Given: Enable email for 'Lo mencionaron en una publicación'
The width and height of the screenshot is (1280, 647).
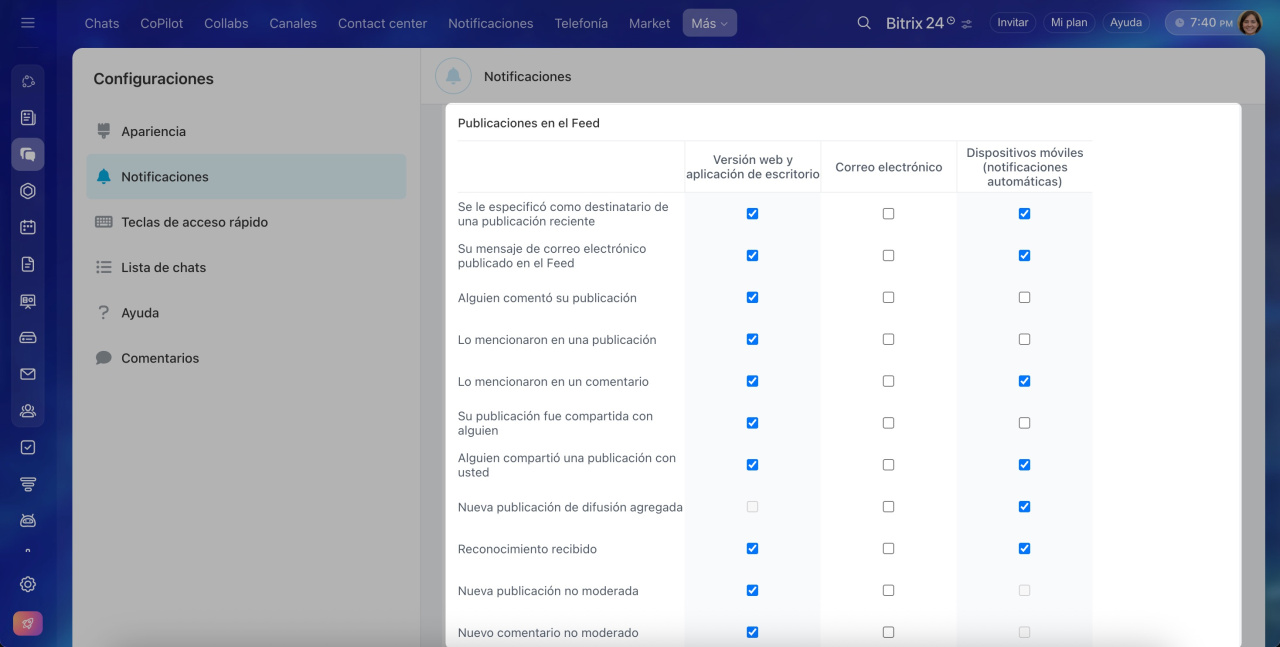Looking at the screenshot, I should tap(888, 339).
